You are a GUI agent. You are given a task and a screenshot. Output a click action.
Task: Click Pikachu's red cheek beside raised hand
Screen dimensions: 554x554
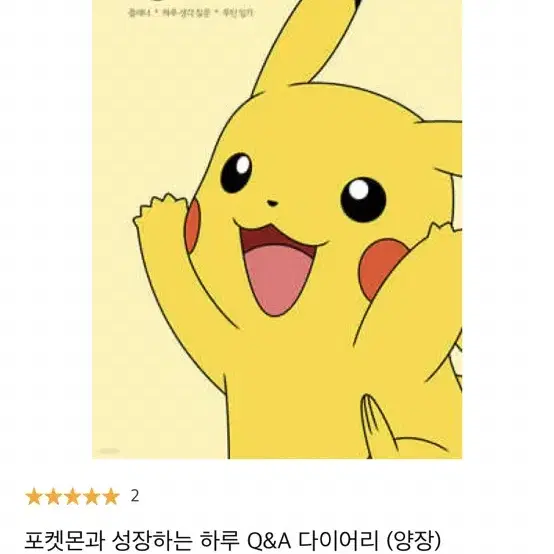click(193, 225)
